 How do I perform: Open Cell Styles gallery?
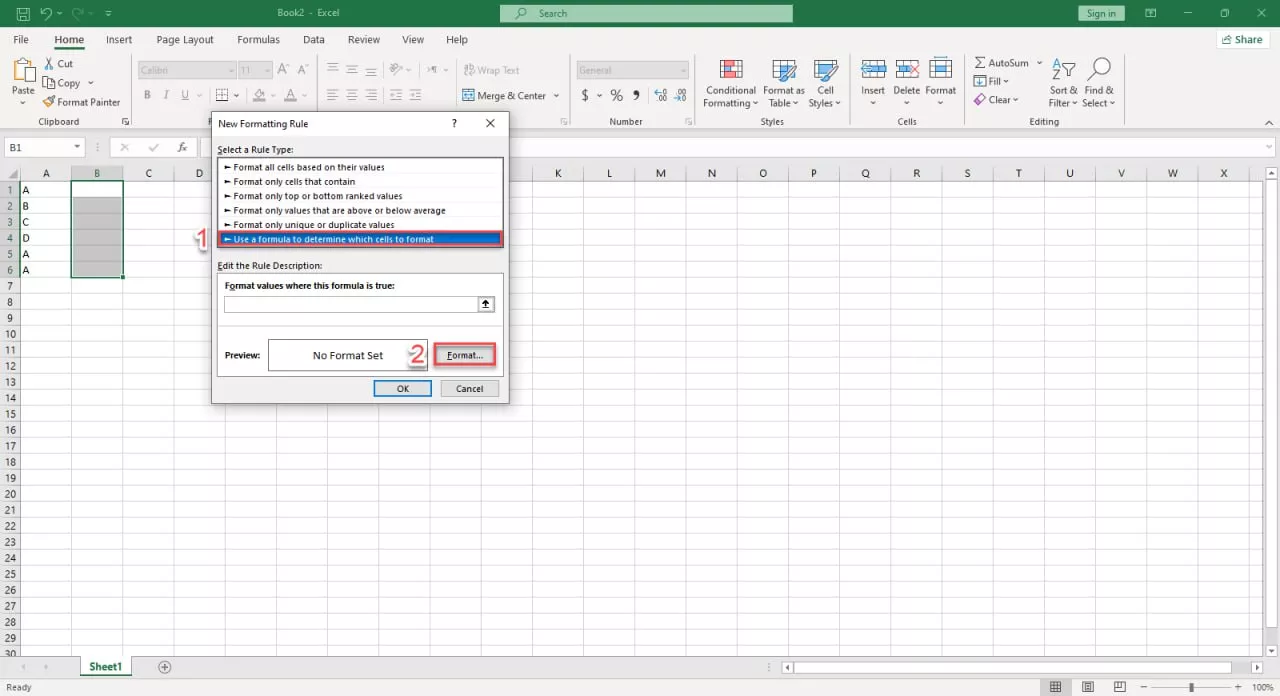pyautogui.click(x=825, y=84)
